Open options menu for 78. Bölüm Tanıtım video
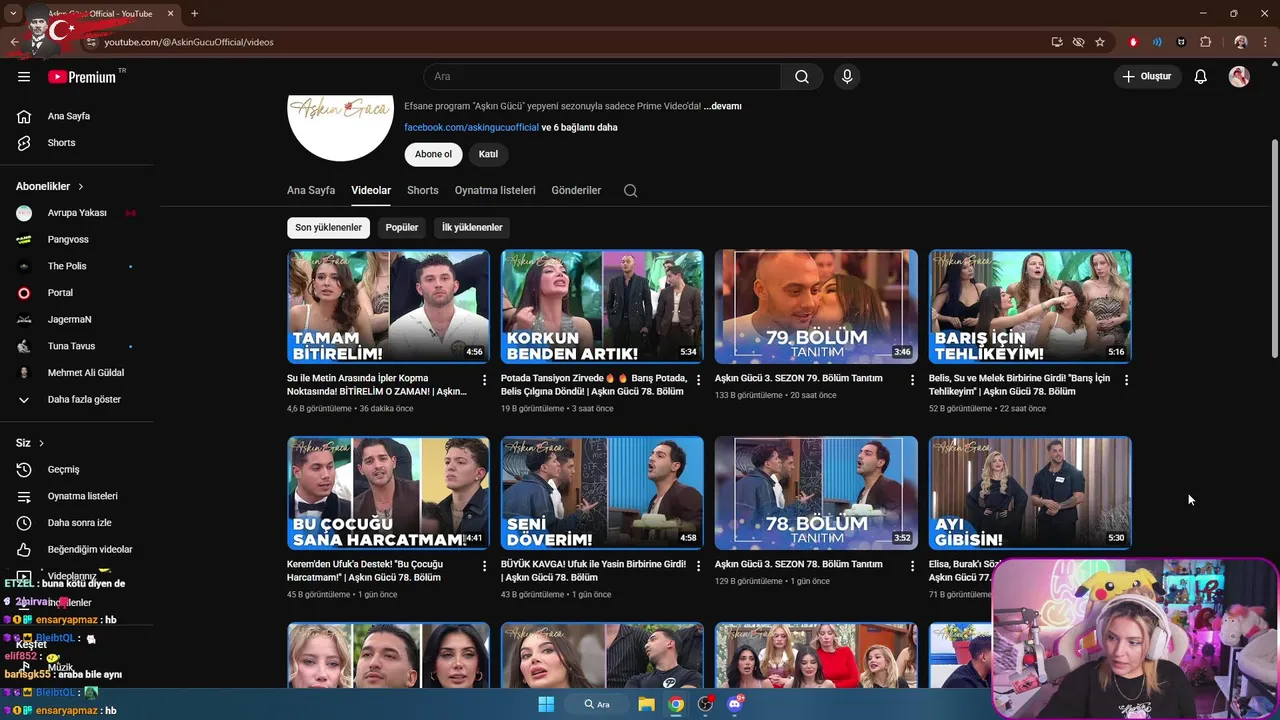Screen dimensions: 1280x720 click(x=913, y=566)
